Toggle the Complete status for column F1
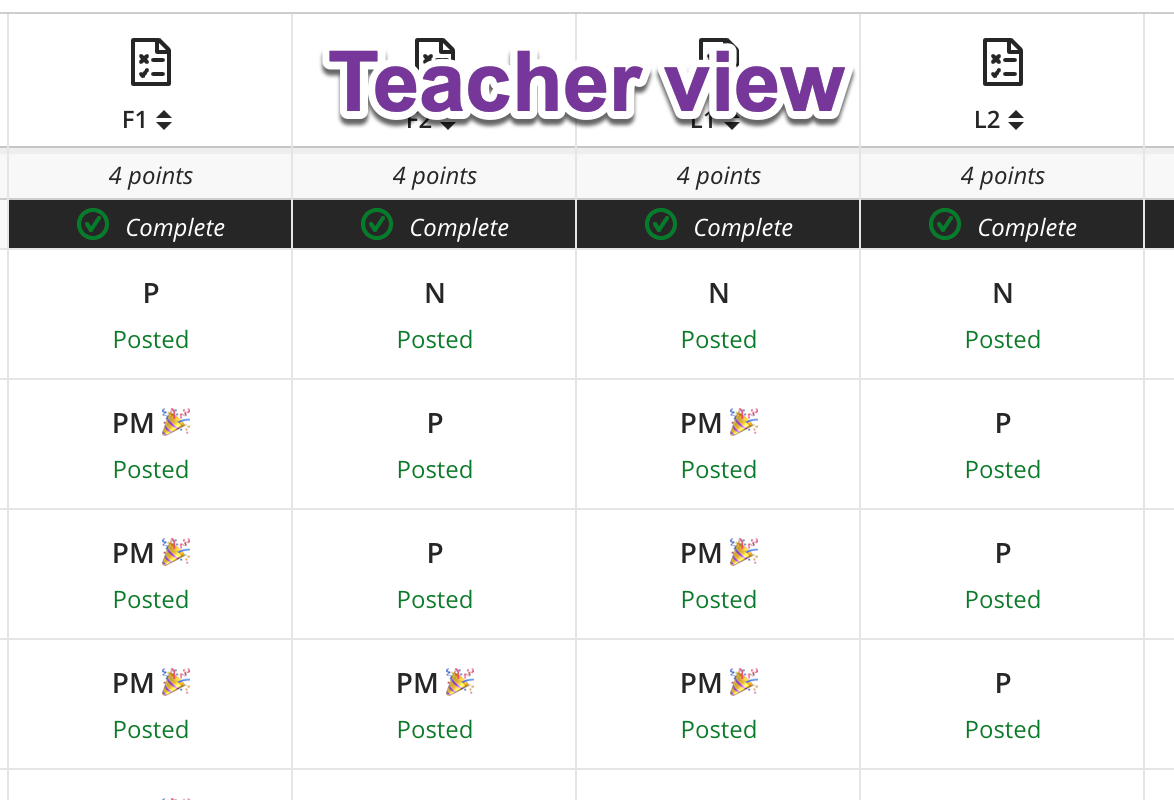Image resolution: width=1174 pixels, height=800 pixels. tap(149, 224)
